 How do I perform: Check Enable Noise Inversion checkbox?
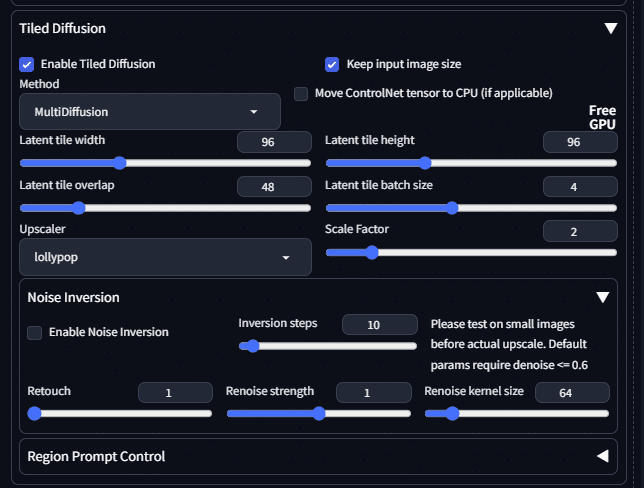pos(34,333)
